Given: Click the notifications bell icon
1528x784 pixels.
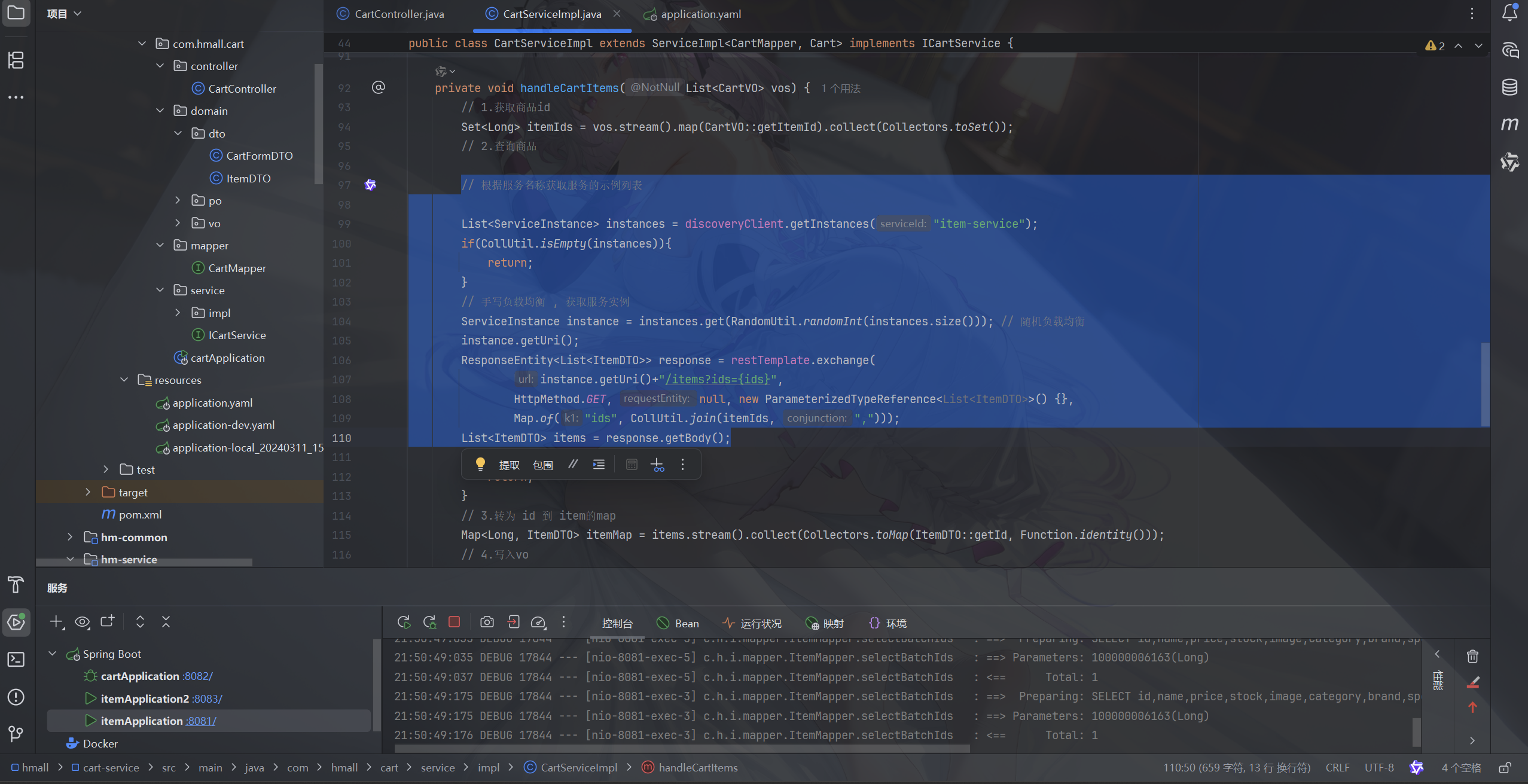Looking at the screenshot, I should (x=1509, y=12).
